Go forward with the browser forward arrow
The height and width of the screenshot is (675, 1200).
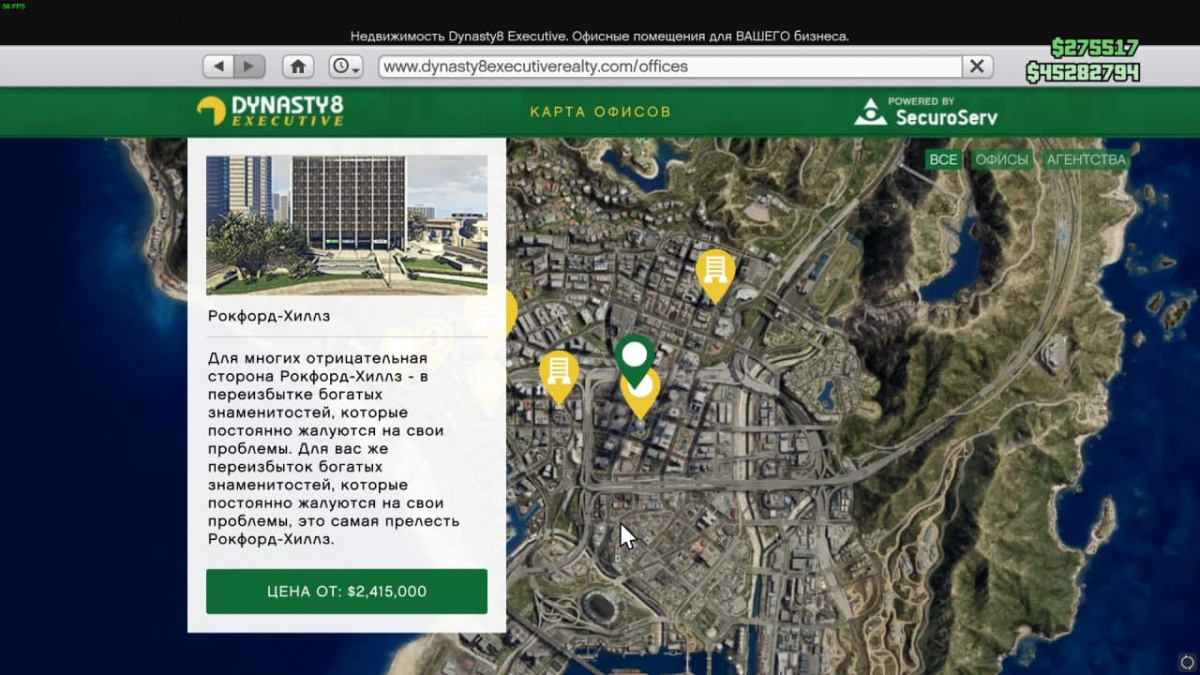point(249,66)
